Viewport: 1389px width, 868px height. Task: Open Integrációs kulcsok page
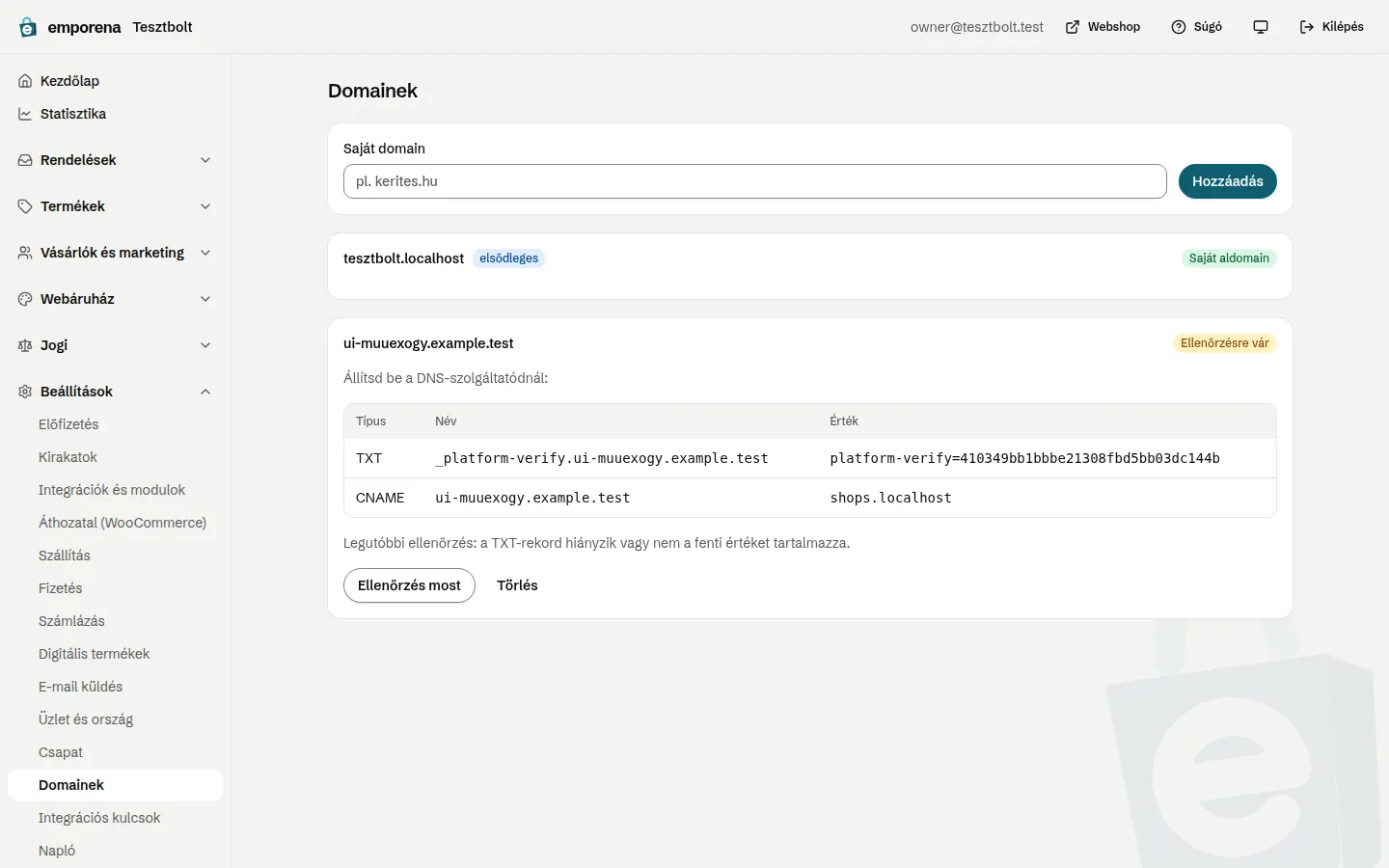(115, 818)
